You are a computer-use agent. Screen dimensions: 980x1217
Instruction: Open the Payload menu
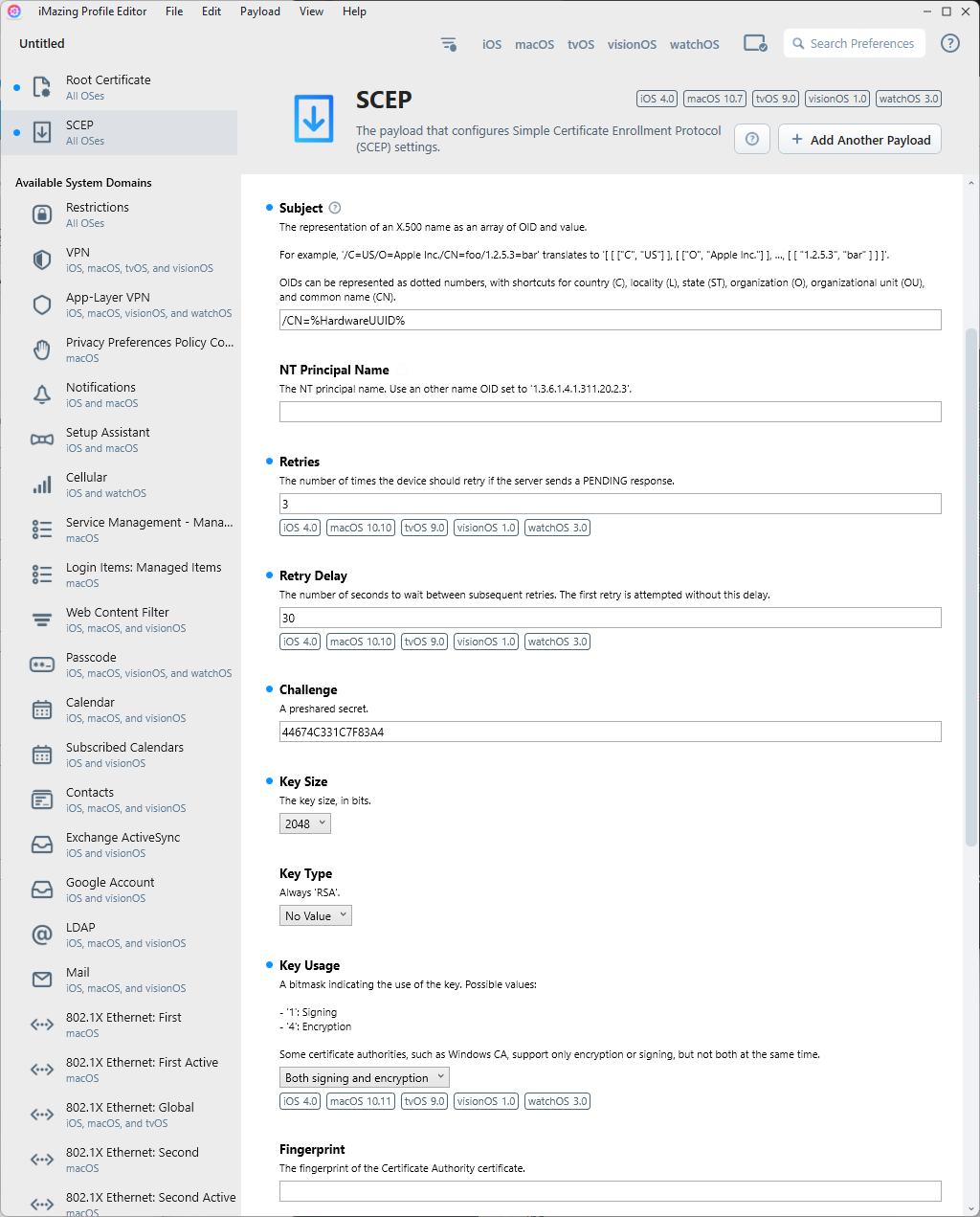[260, 11]
